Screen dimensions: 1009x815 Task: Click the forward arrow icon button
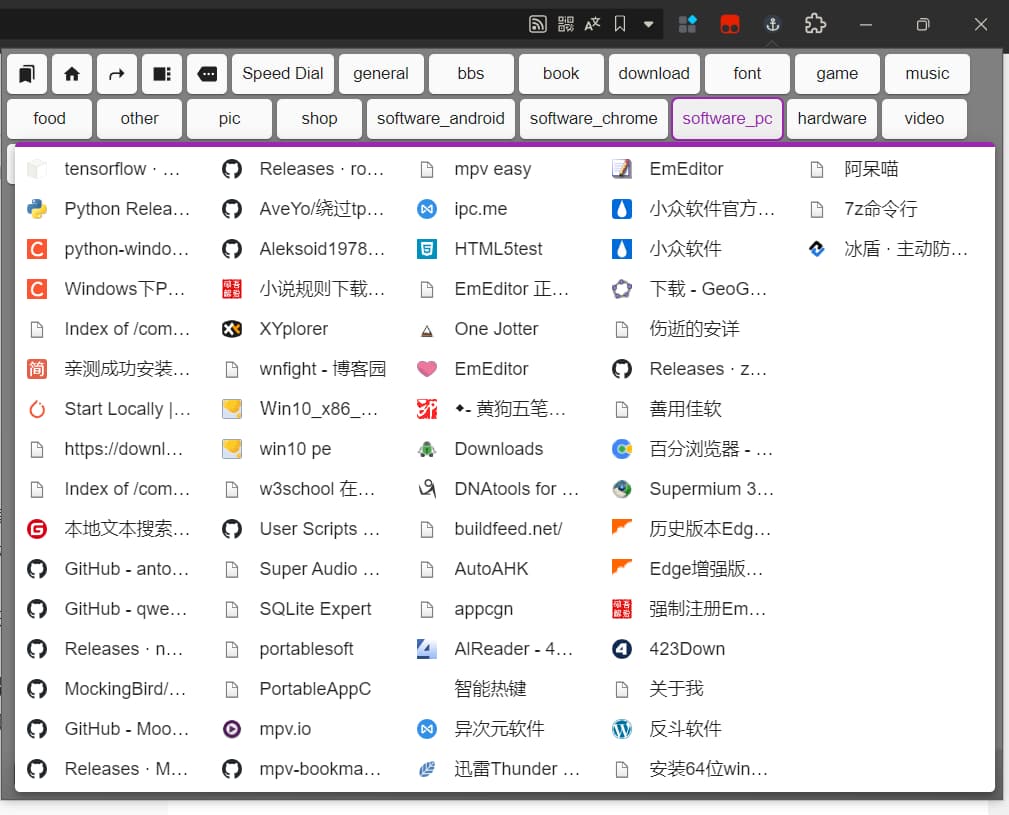tap(117, 73)
